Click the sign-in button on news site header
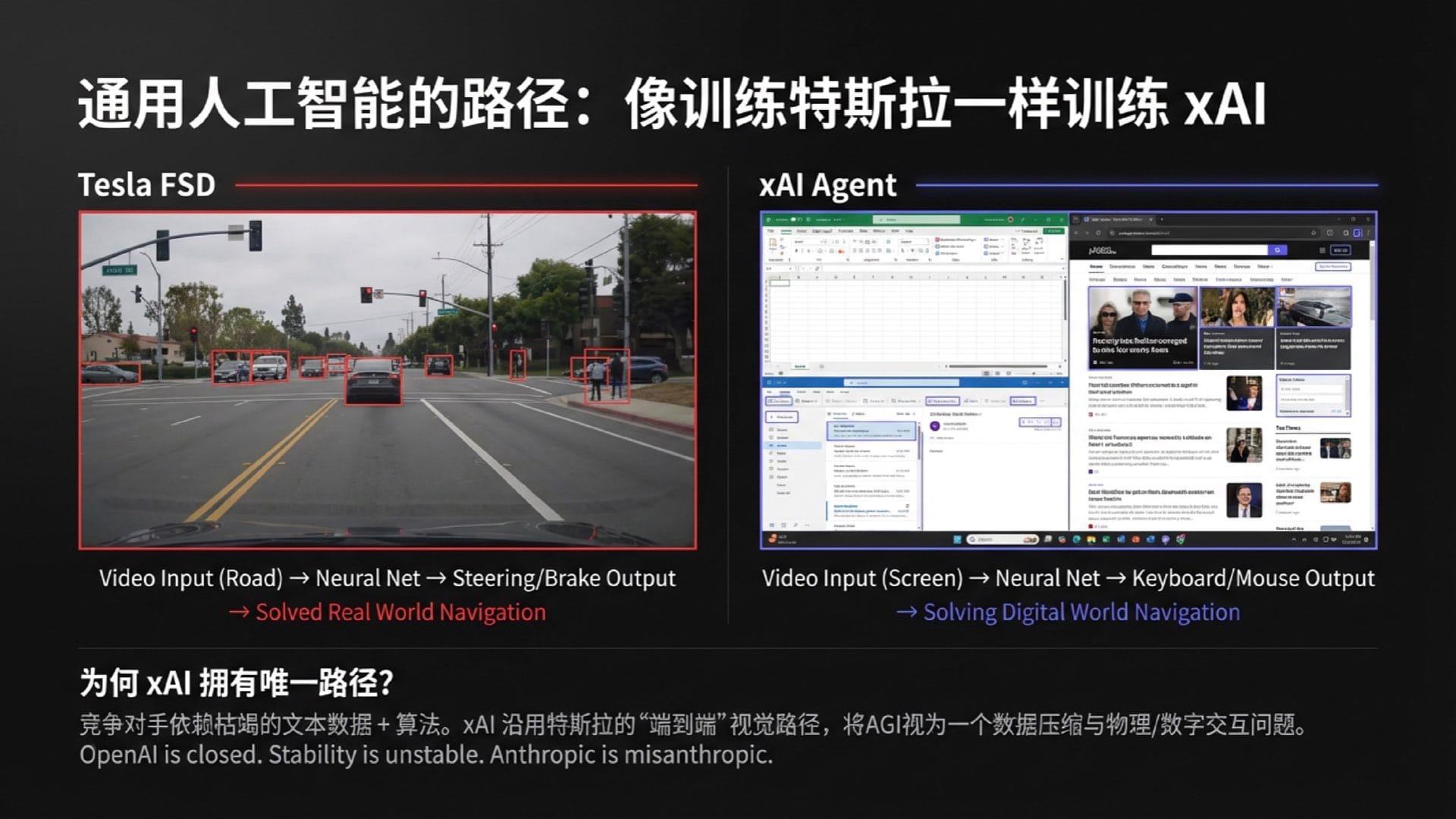Viewport: 1456px width, 819px height. tap(1340, 250)
